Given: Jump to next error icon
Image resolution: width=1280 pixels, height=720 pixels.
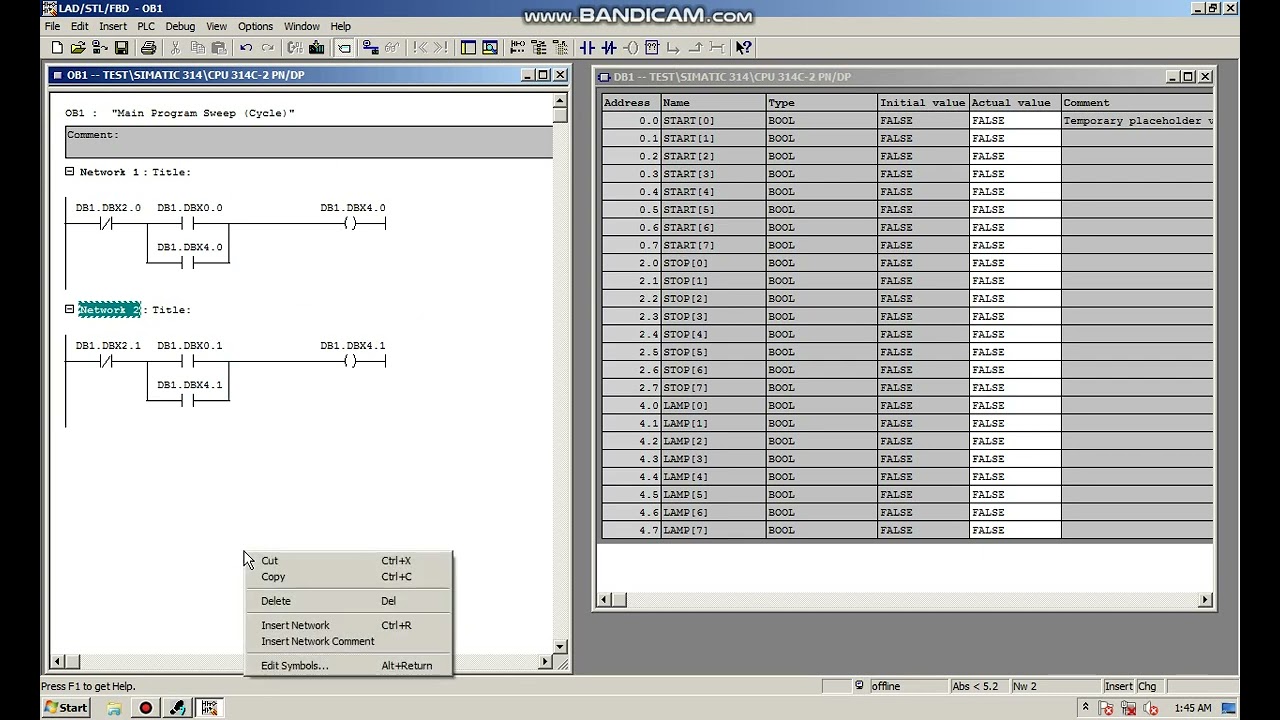Looking at the screenshot, I should click(x=440, y=48).
